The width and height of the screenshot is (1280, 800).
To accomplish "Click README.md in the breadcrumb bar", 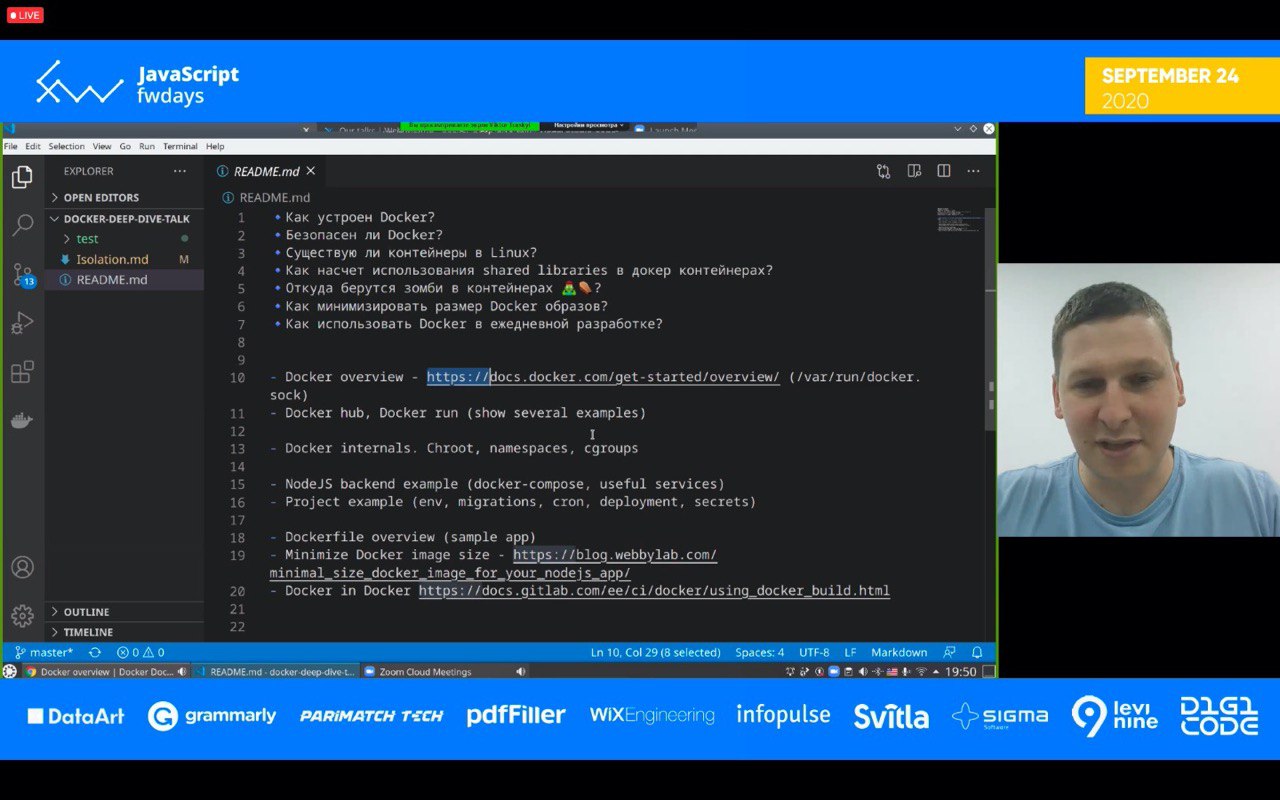I will tap(275, 198).
